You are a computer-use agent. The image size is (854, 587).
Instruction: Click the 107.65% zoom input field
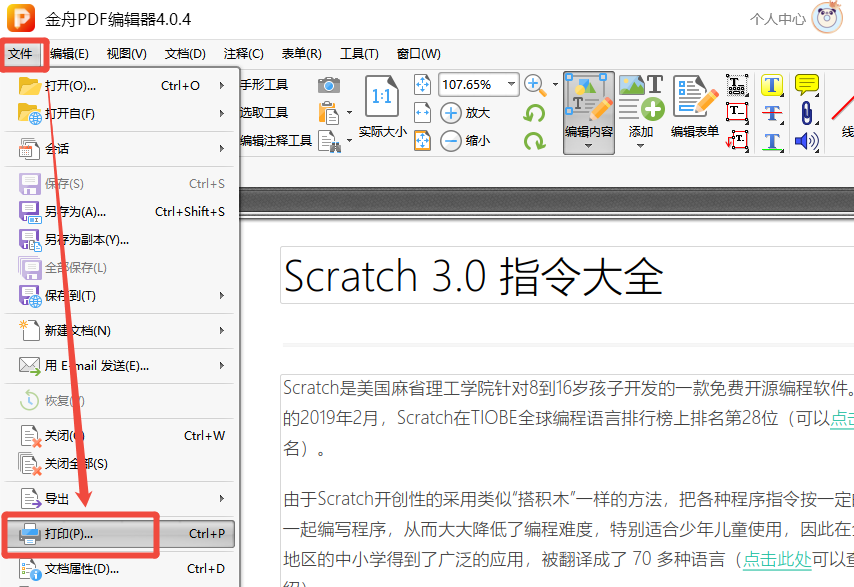tap(472, 84)
